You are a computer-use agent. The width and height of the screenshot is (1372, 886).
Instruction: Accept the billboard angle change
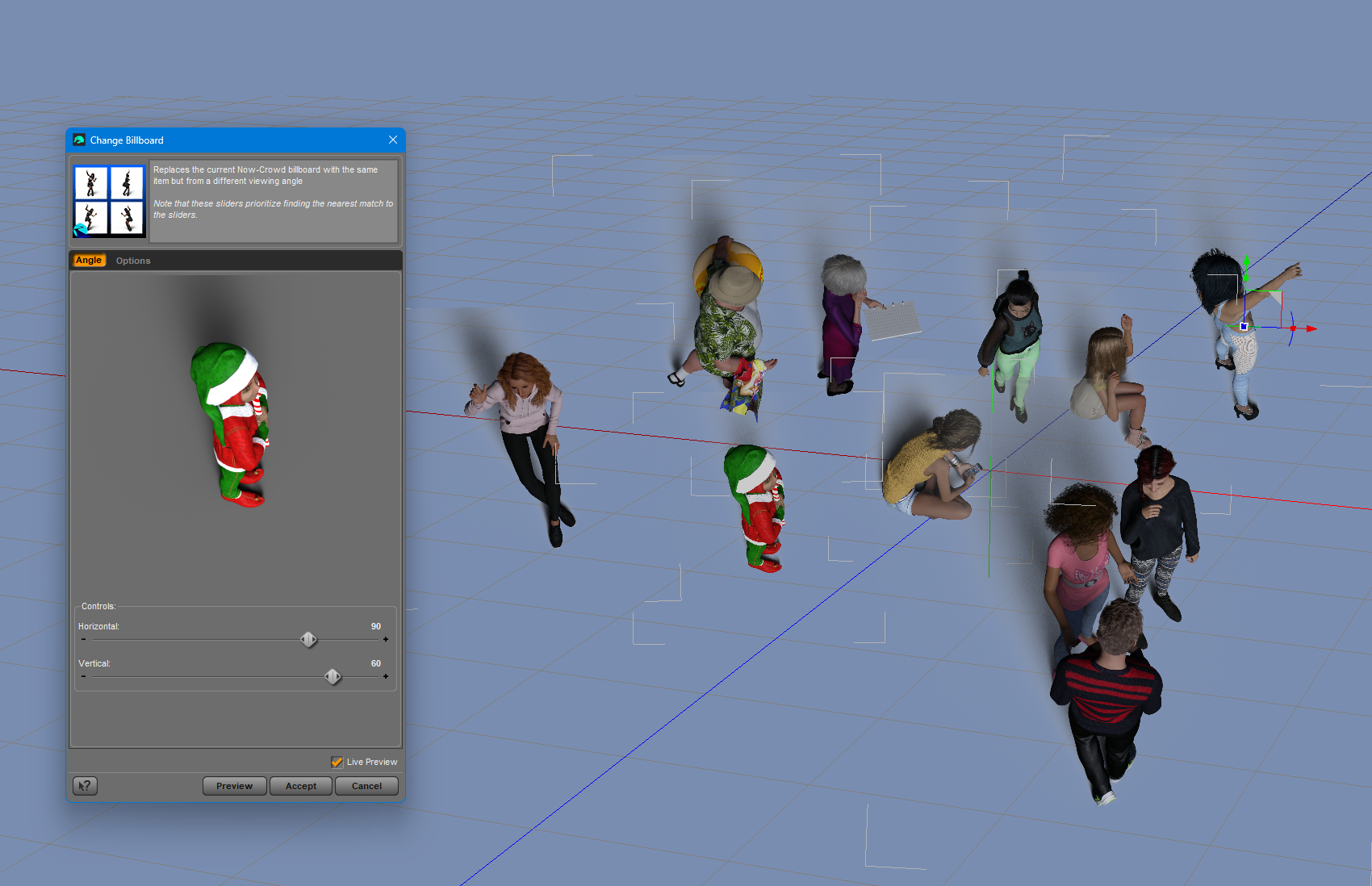click(301, 786)
